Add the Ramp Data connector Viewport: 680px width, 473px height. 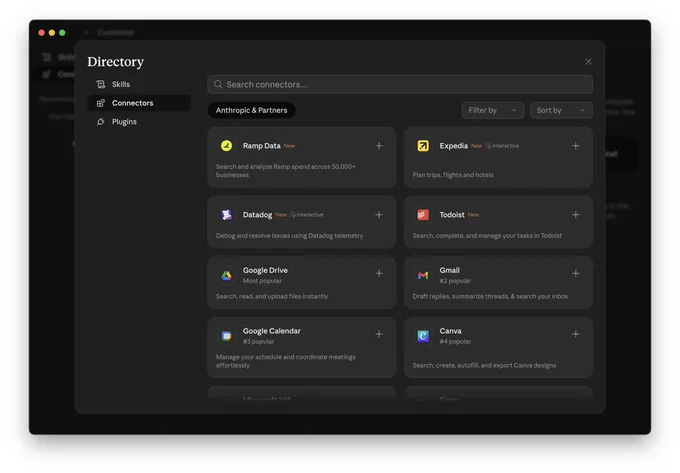click(x=379, y=146)
